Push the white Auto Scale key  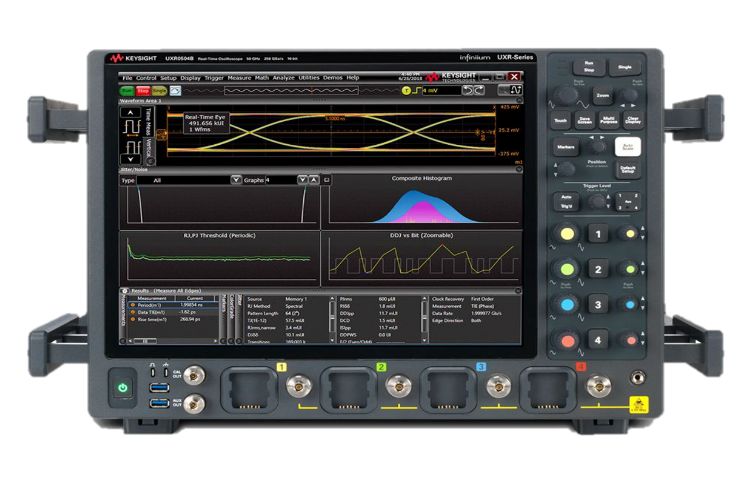click(x=628, y=147)
